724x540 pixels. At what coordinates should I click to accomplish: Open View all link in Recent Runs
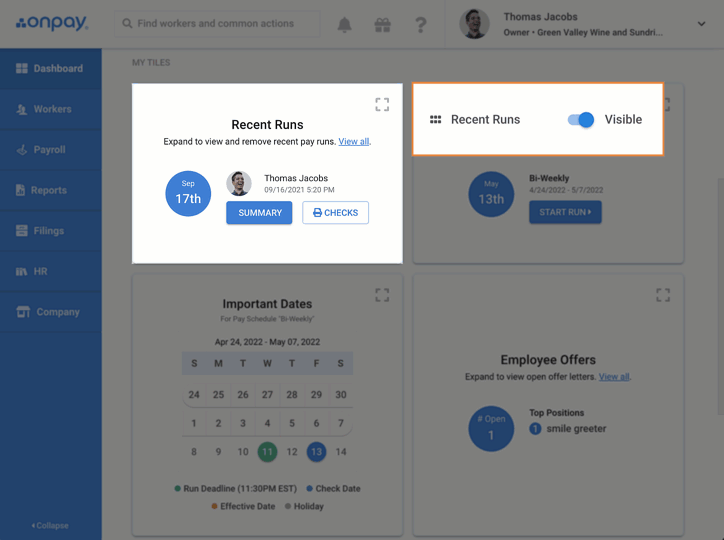pyautogui.click(x=353, y=142)
